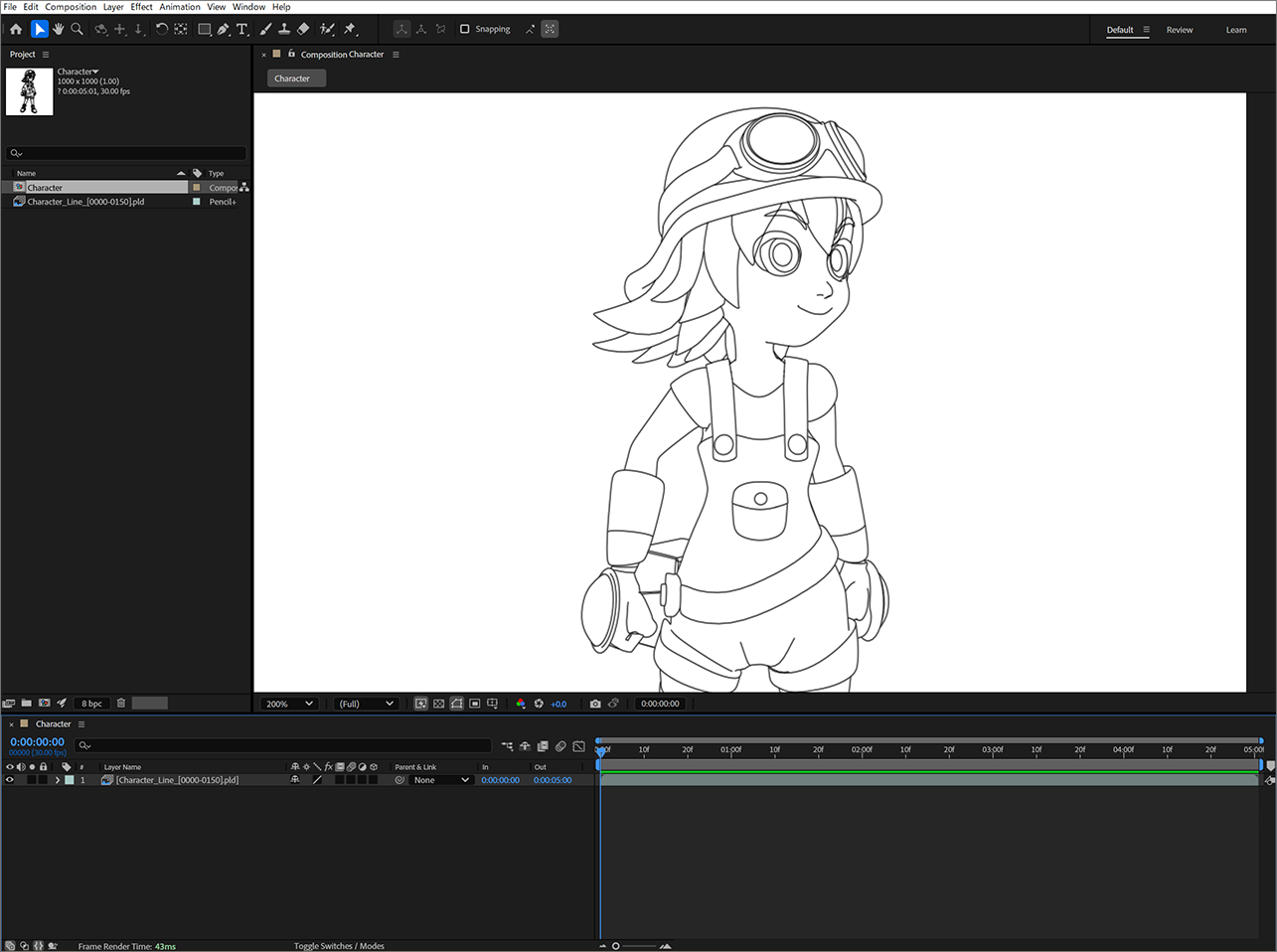
Task: Select the Pen tool
Action: click(x=224, y=30)
